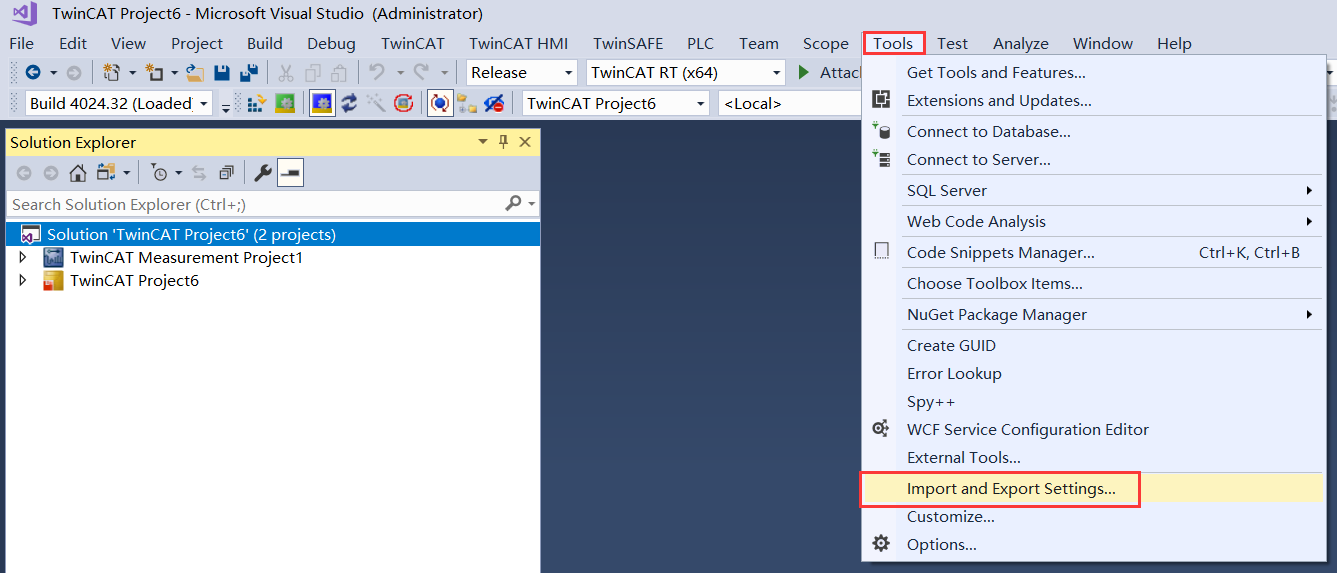Choose Customize menu entry
Viewport: 1337px width, 573px height.
click(x=1092, y=516)
